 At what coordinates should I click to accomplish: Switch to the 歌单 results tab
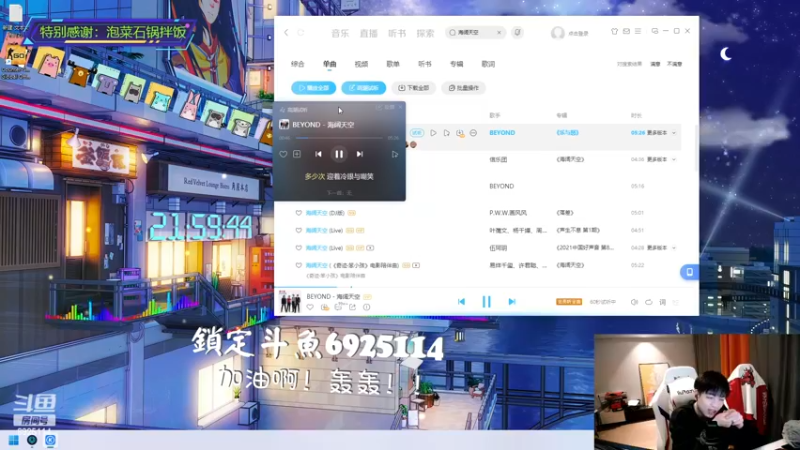pyautogui.click(x=393, y=64)
